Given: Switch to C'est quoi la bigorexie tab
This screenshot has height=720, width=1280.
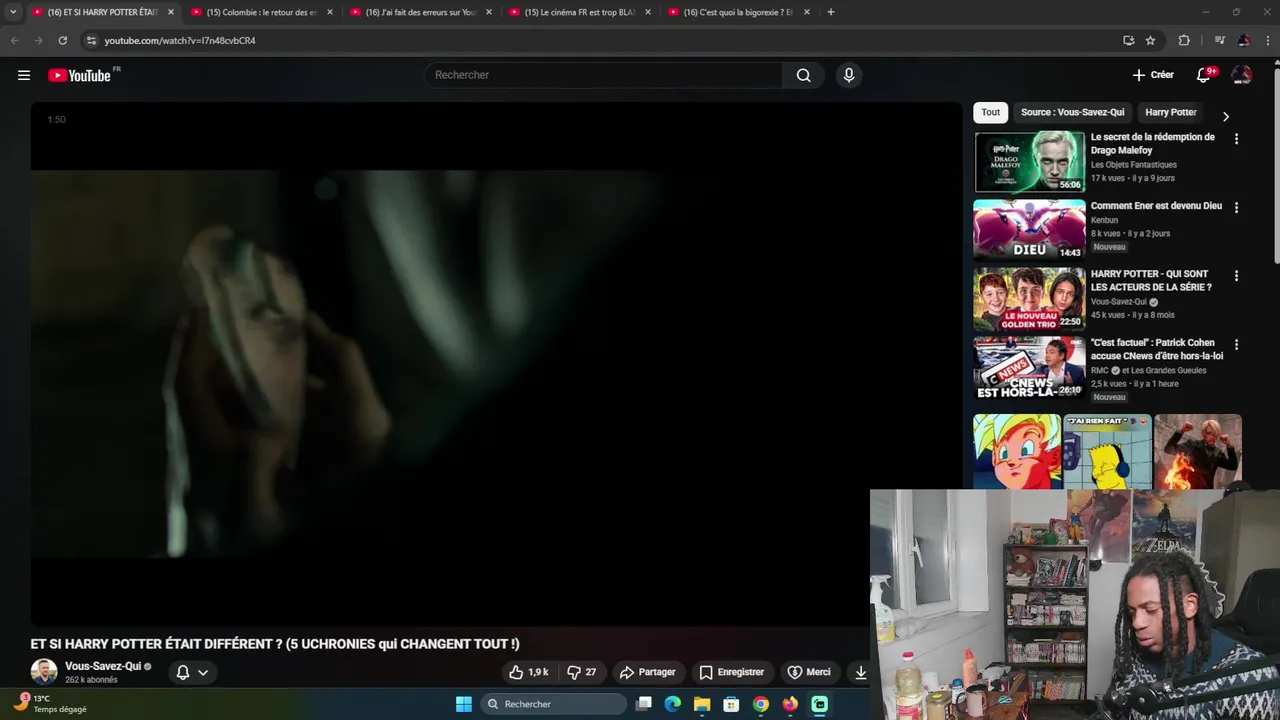Looking at the screenshot, I should 738,12.
